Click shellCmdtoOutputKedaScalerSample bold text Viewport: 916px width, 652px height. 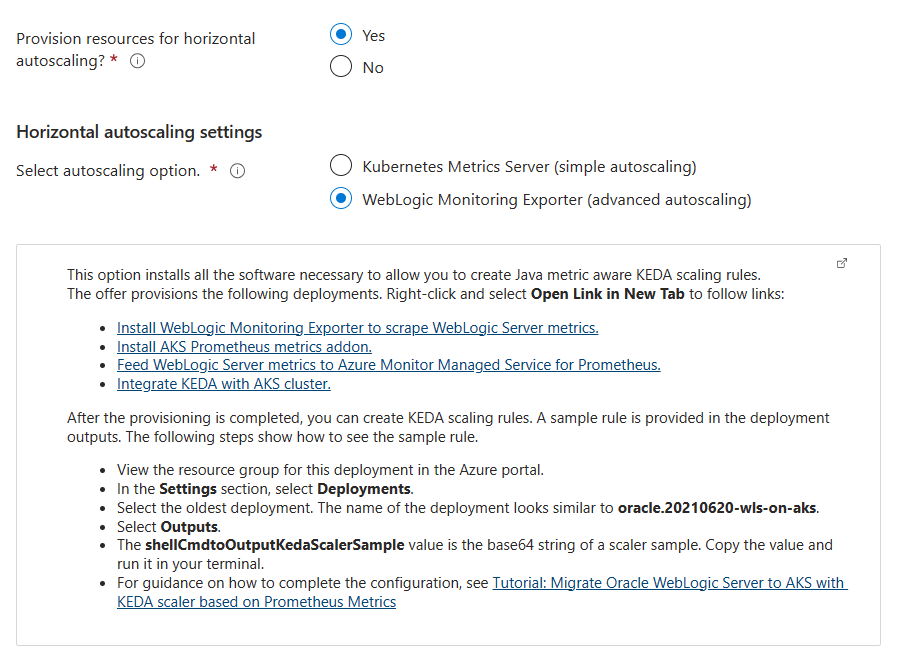[x=275, y=545]
